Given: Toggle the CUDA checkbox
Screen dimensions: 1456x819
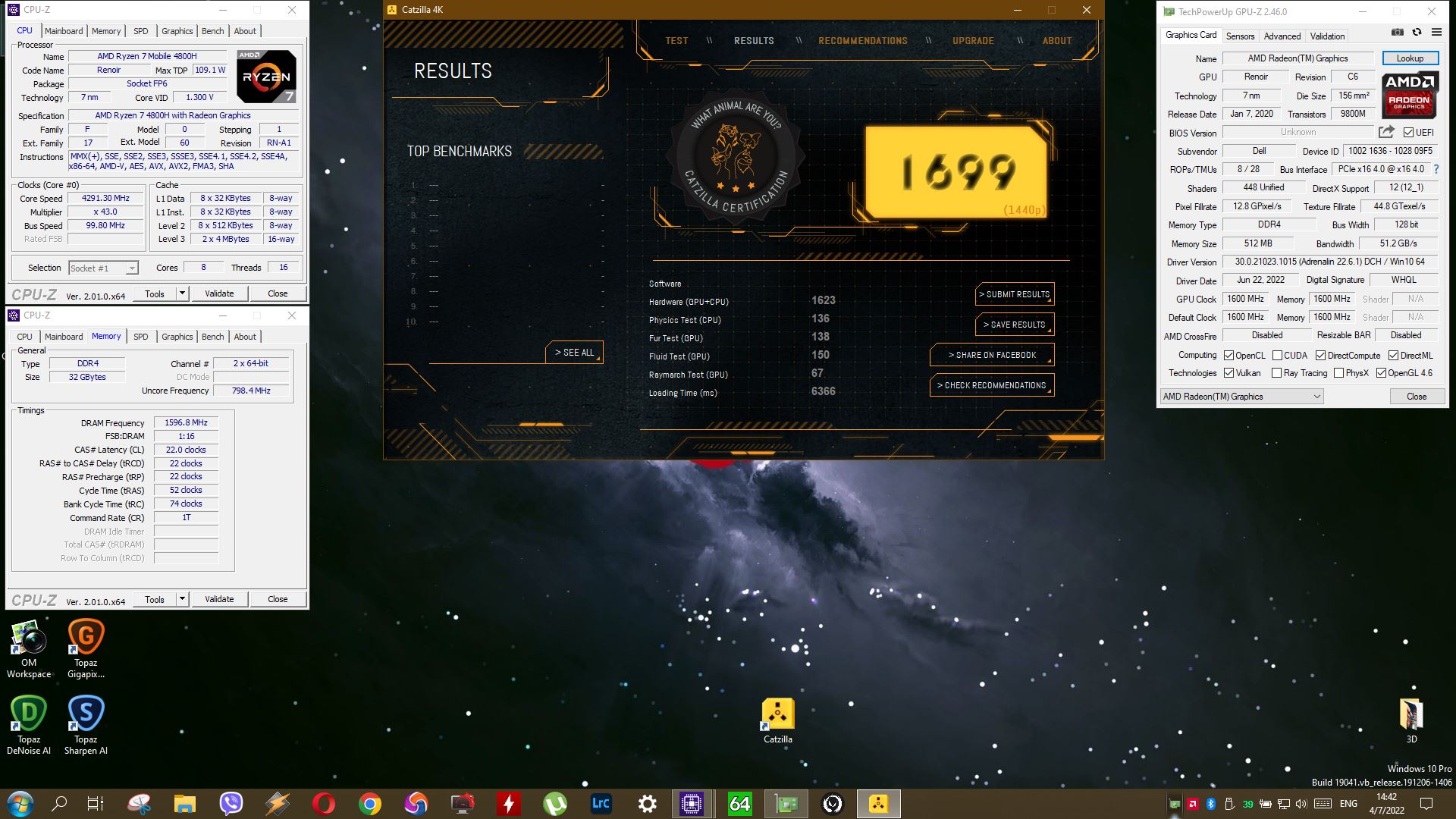Looking at the screenshot, I should 1277,356.
